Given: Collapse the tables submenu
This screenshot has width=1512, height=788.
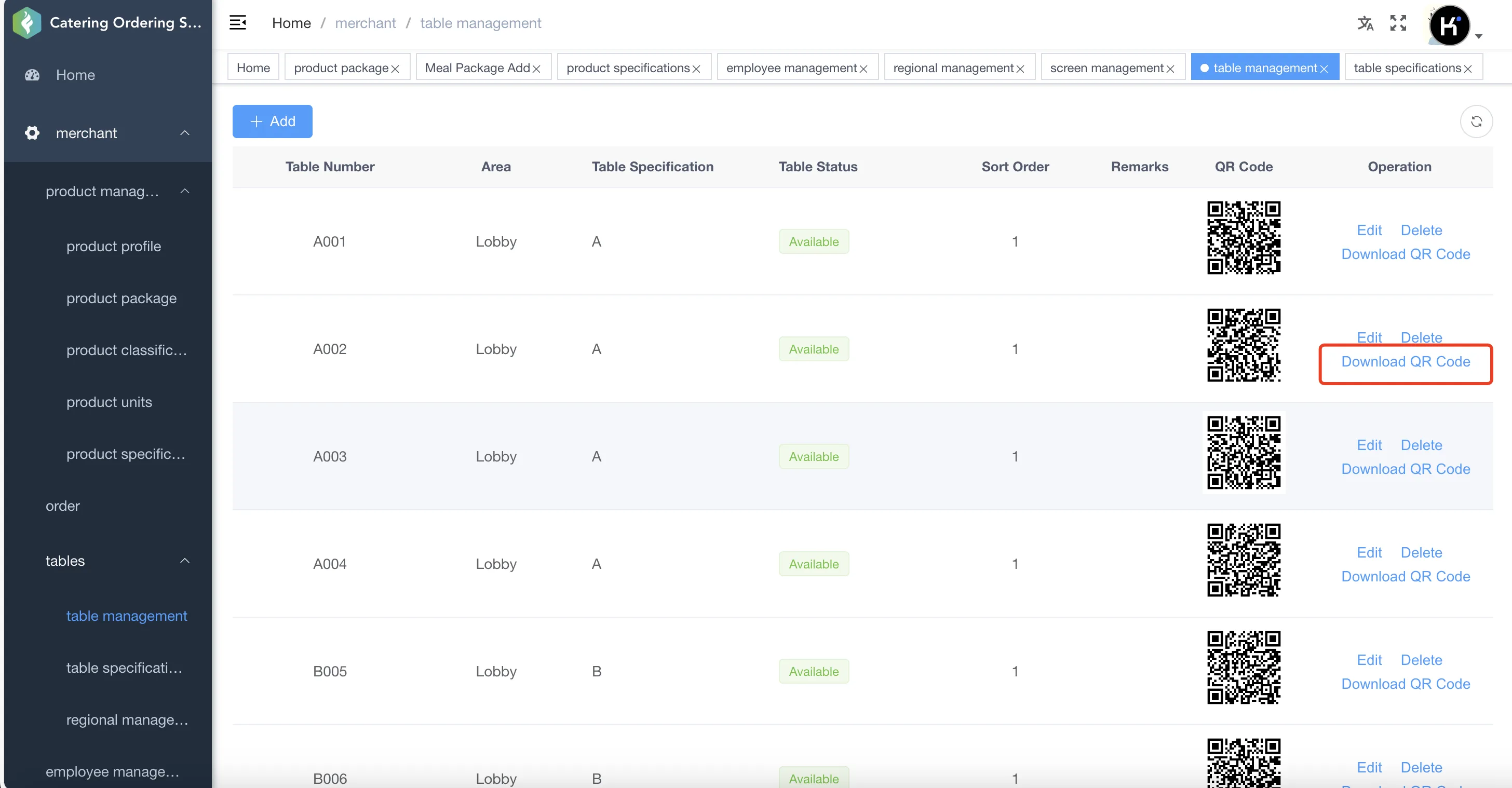Looking at the screenshot, I should 185,561.
